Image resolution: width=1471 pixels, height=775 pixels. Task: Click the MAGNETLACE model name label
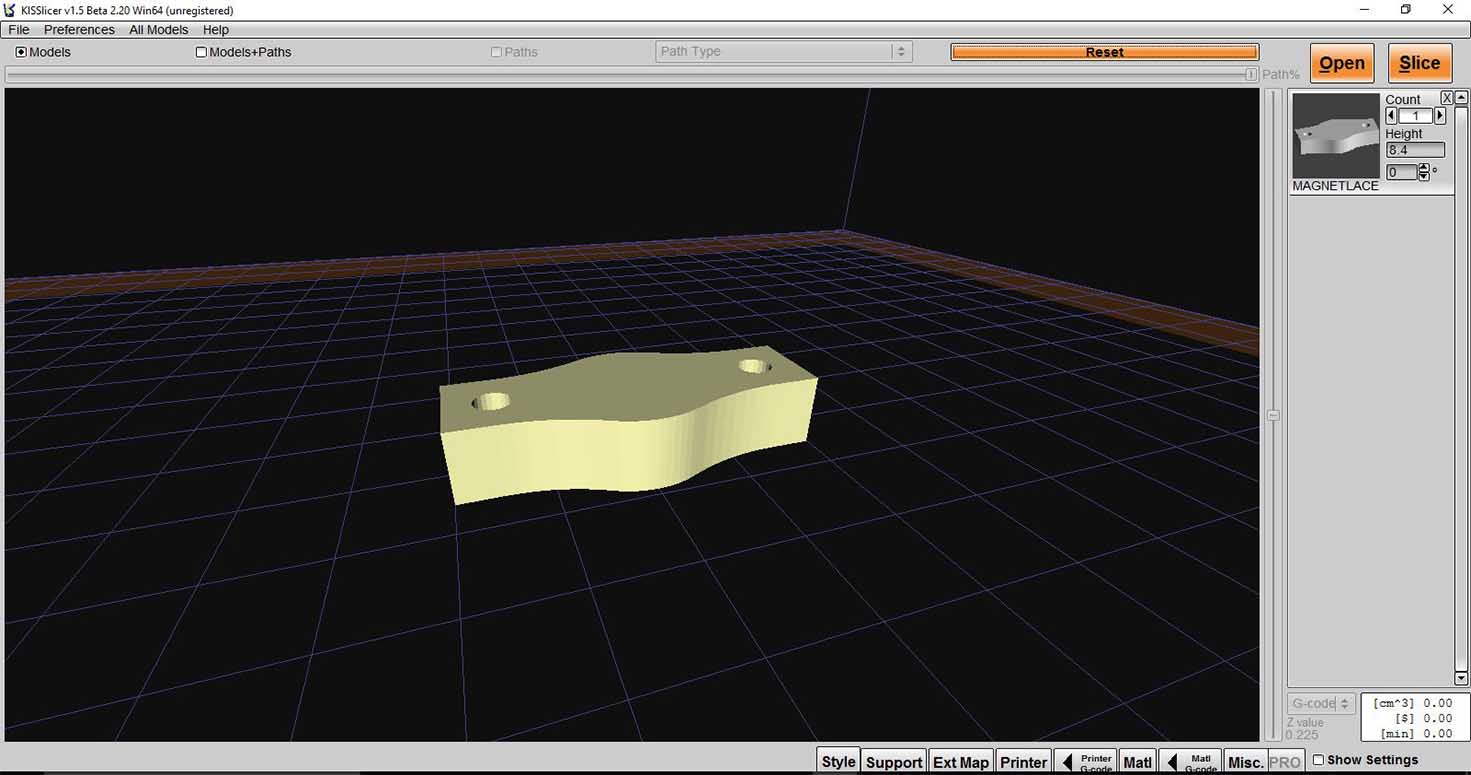tap(1335, 186)
